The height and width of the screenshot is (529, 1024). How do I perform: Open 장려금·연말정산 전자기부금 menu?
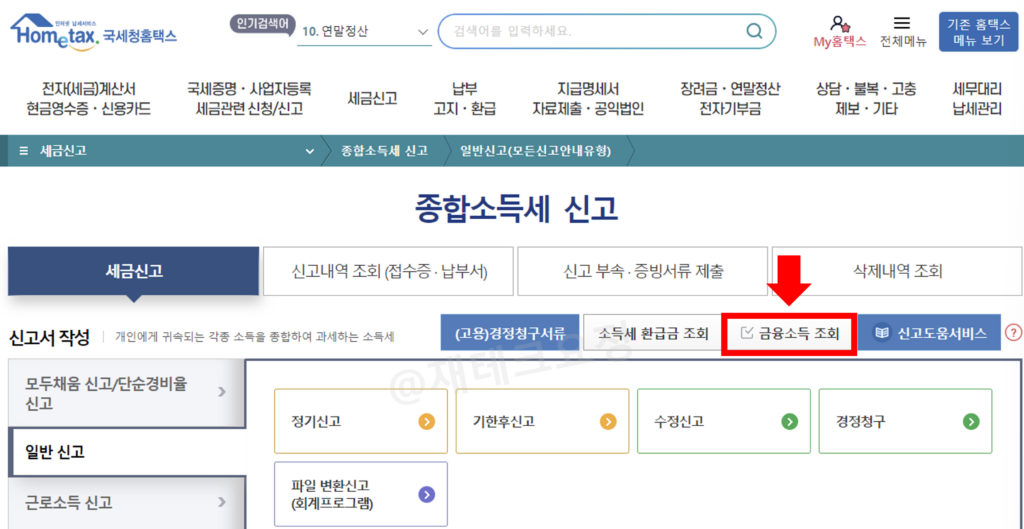[x=730, y=99]
